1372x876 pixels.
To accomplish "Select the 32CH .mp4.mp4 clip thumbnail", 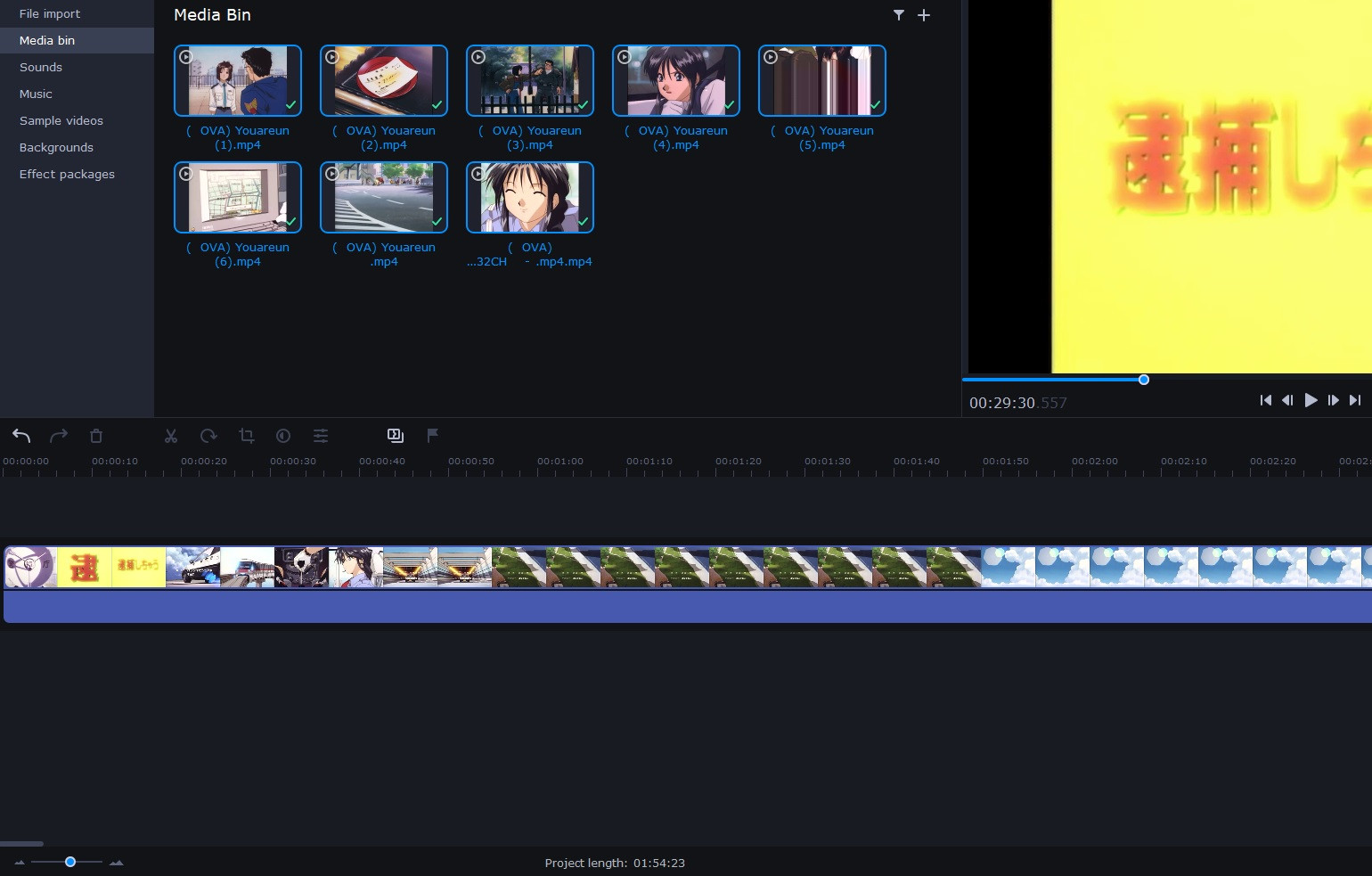I will (x=530, y=198).
